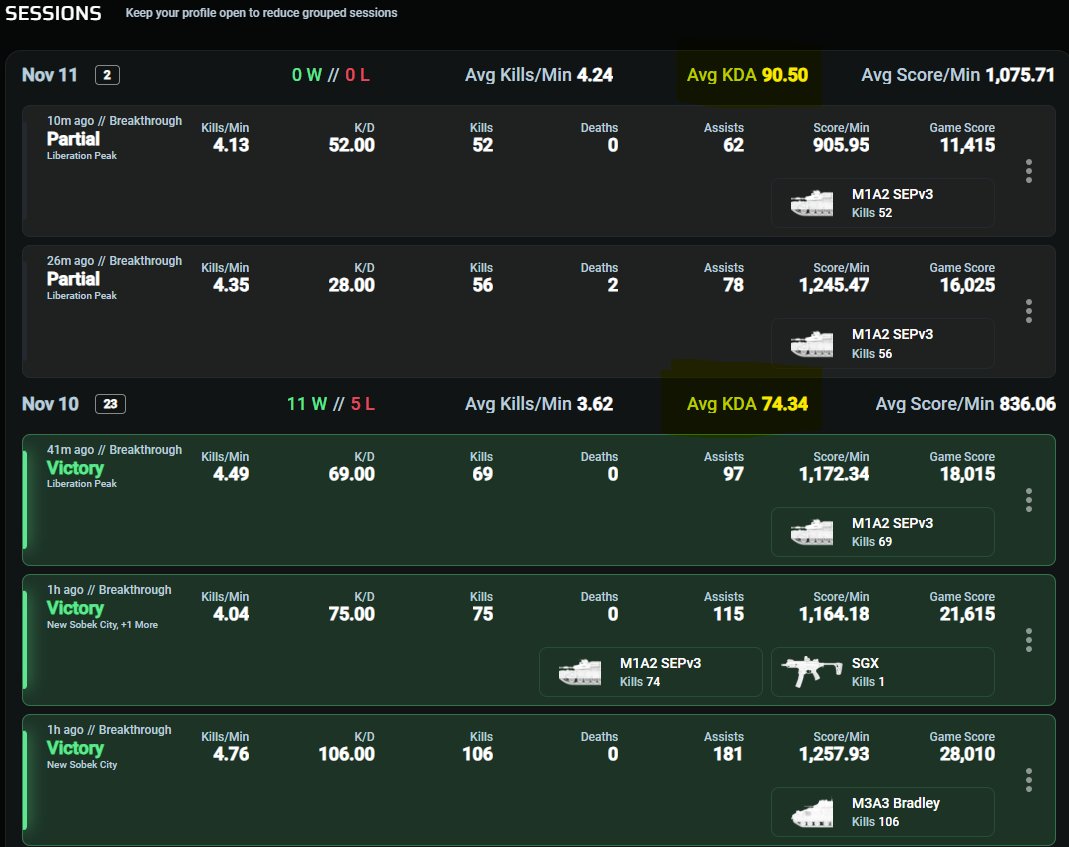Screen dimensions: 1069x847
Task: Select the M1A2 SEPv3 Kills 56 weapon card
Action: [x=882, y=343]
